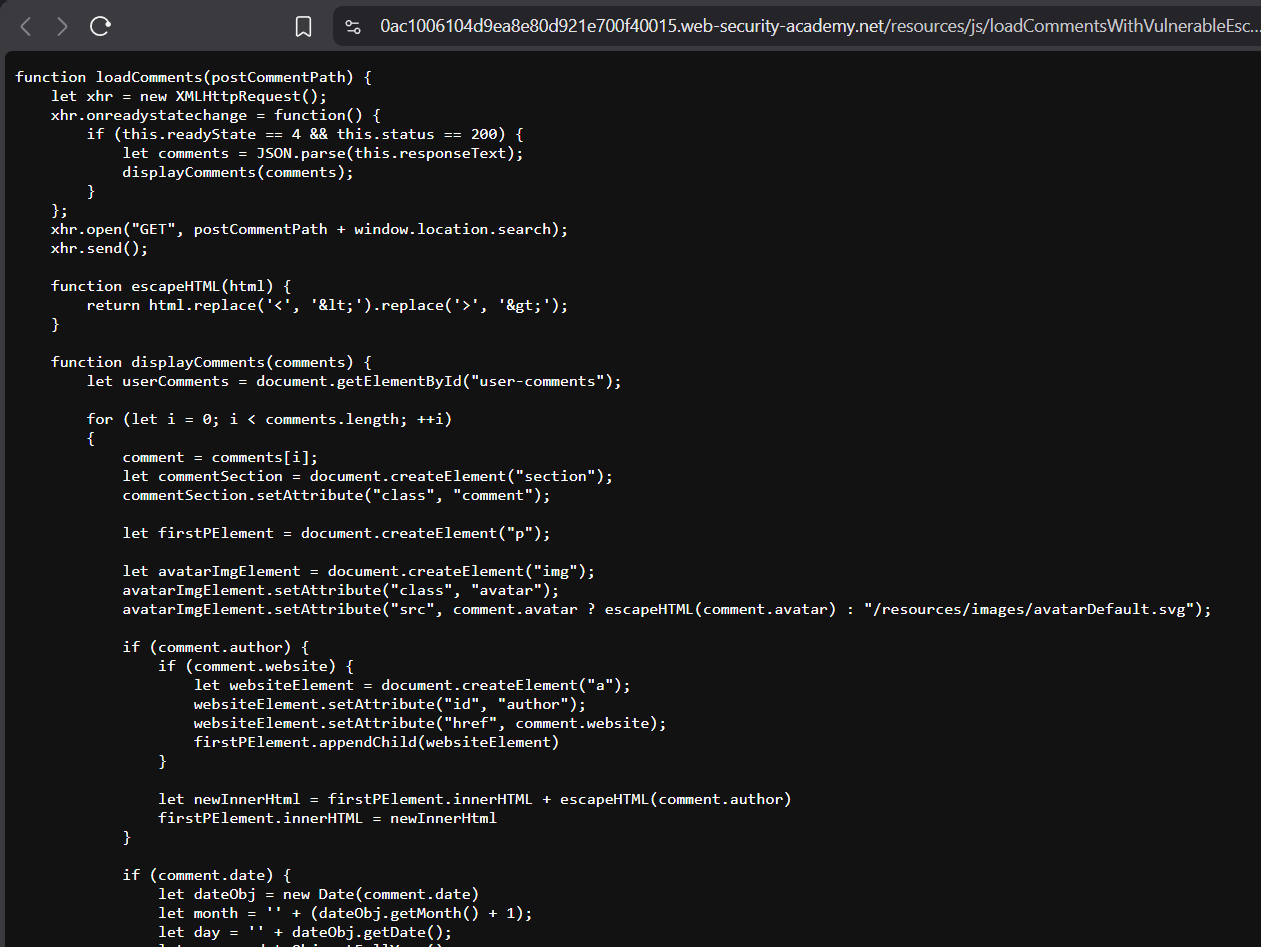Click the 'createElement("img")' line
This screenshot has height=947, width=1261.
coord(358,571)
